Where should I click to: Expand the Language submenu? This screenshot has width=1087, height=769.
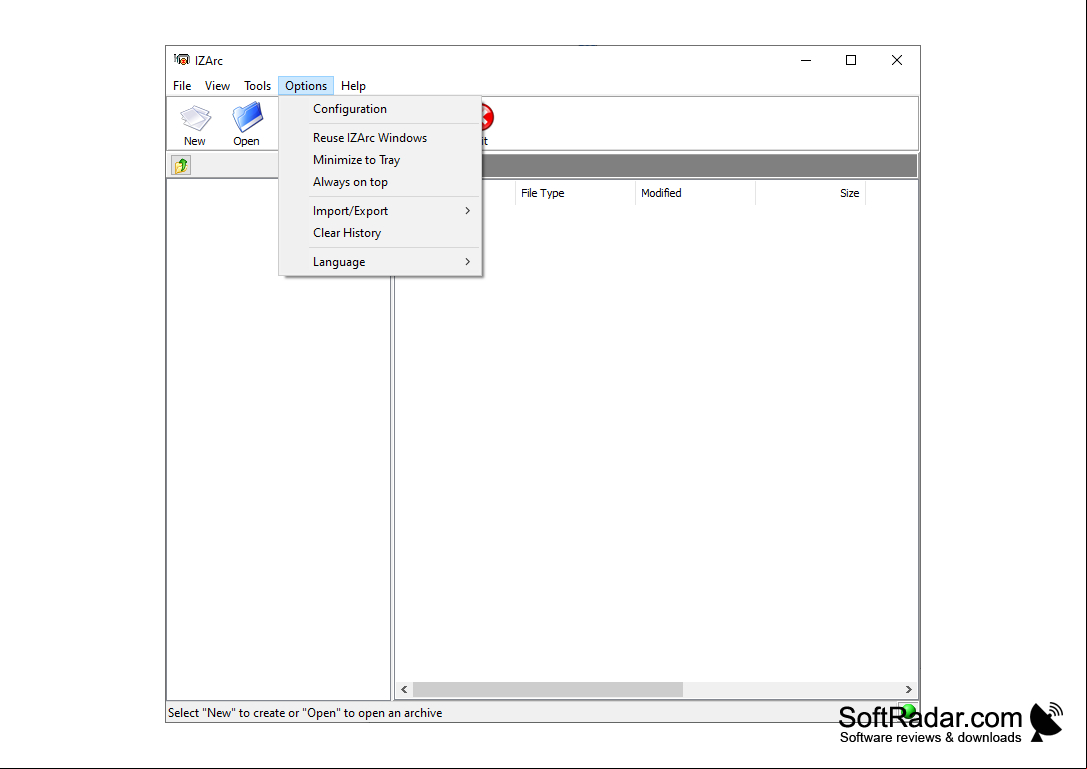click(x=380, y=262)
